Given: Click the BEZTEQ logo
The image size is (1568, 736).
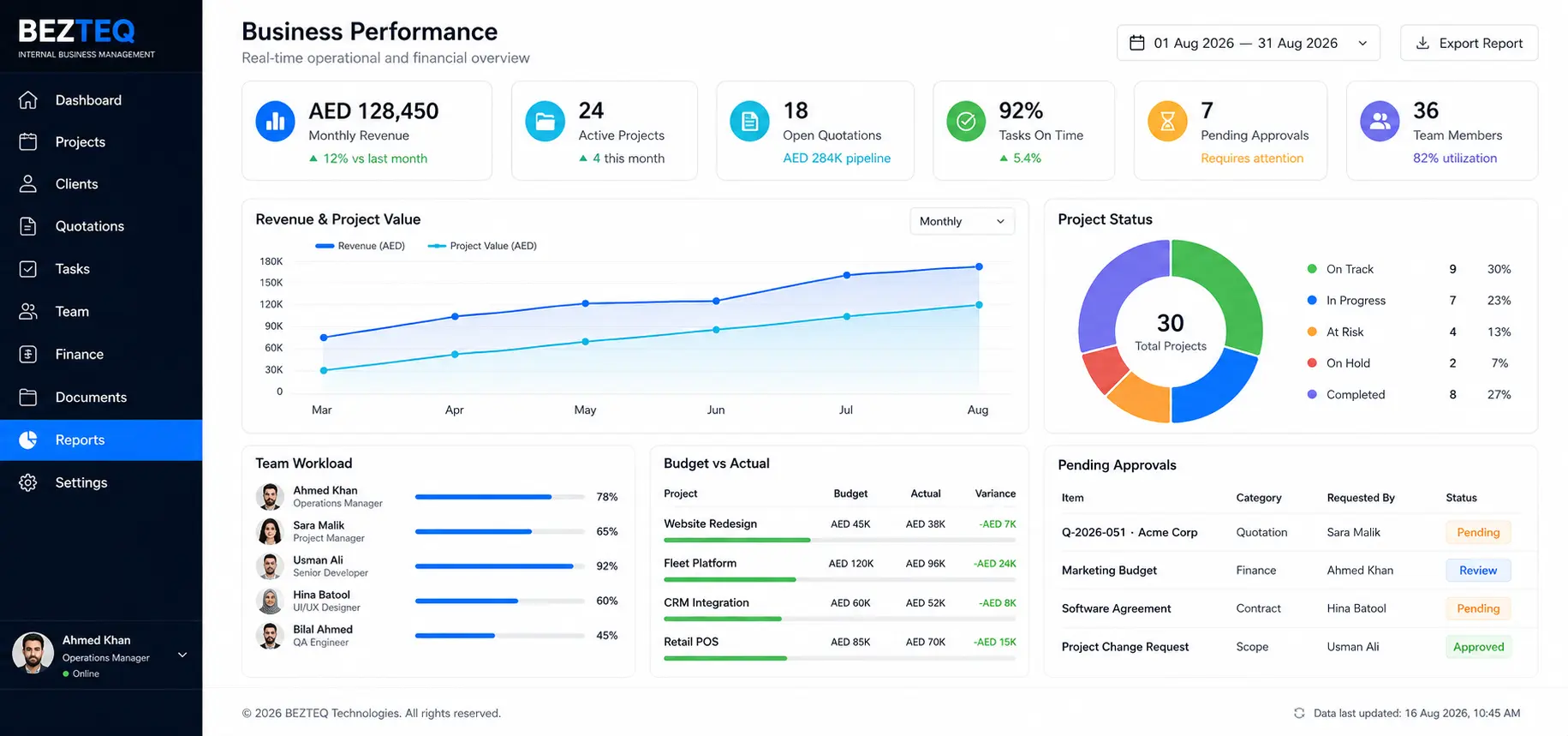Looking at the screenshot, I should pos(86,39).
